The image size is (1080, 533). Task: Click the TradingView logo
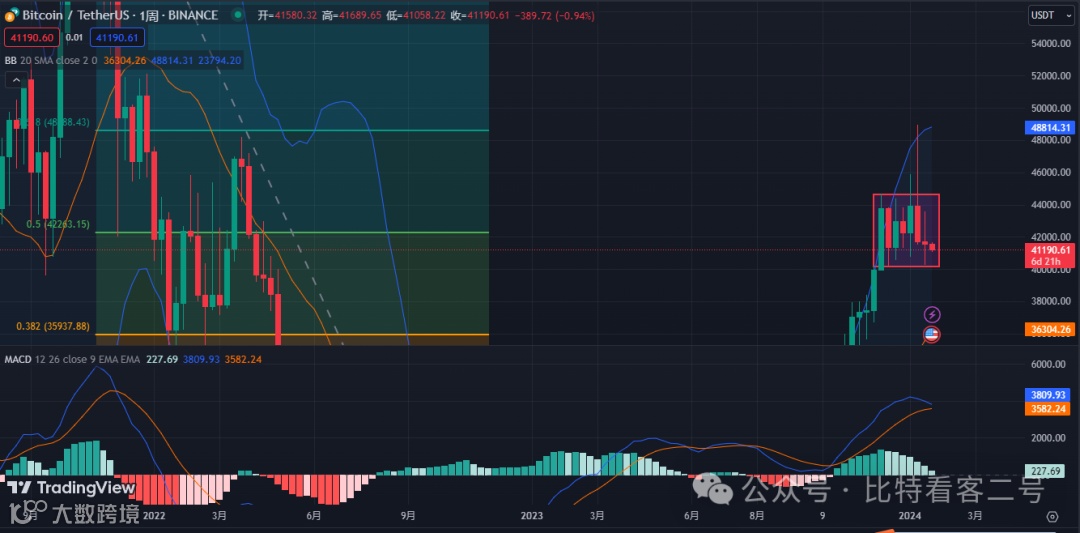pyautogui.click(x=71, y=488)
